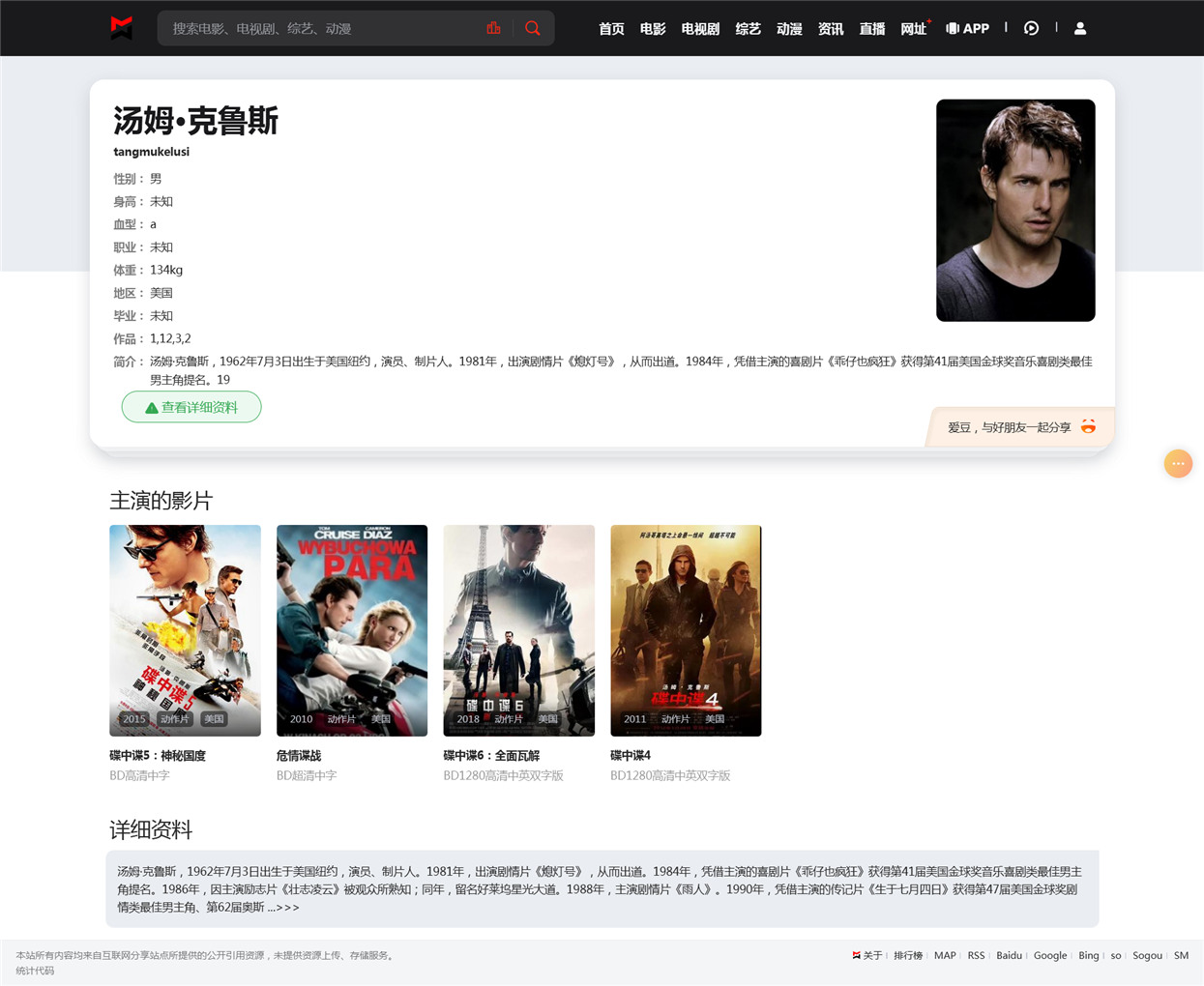Click the 汤姆•克鲁斯 name heading

click(195, 121)
